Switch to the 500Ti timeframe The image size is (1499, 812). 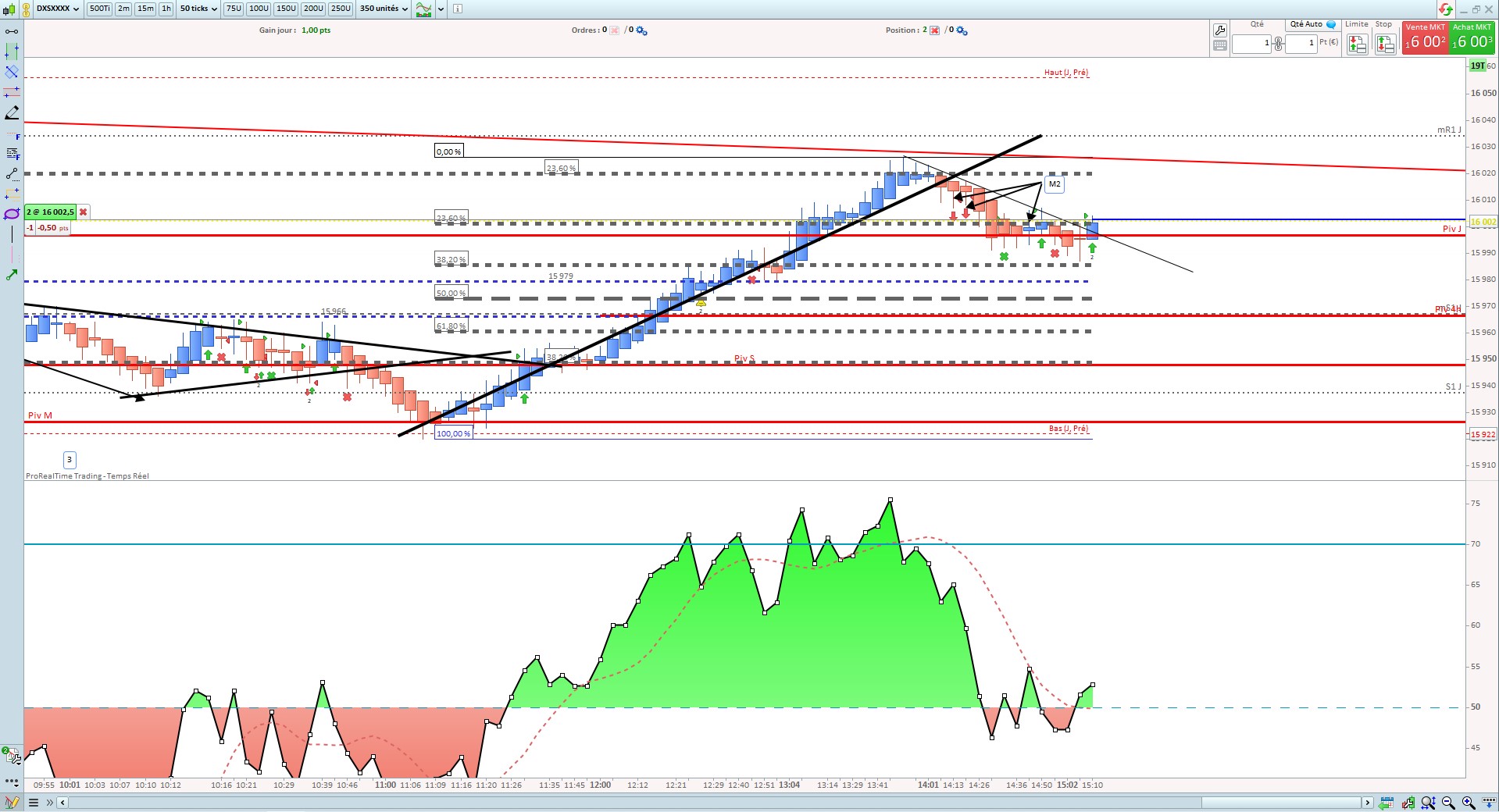[99, 9]
